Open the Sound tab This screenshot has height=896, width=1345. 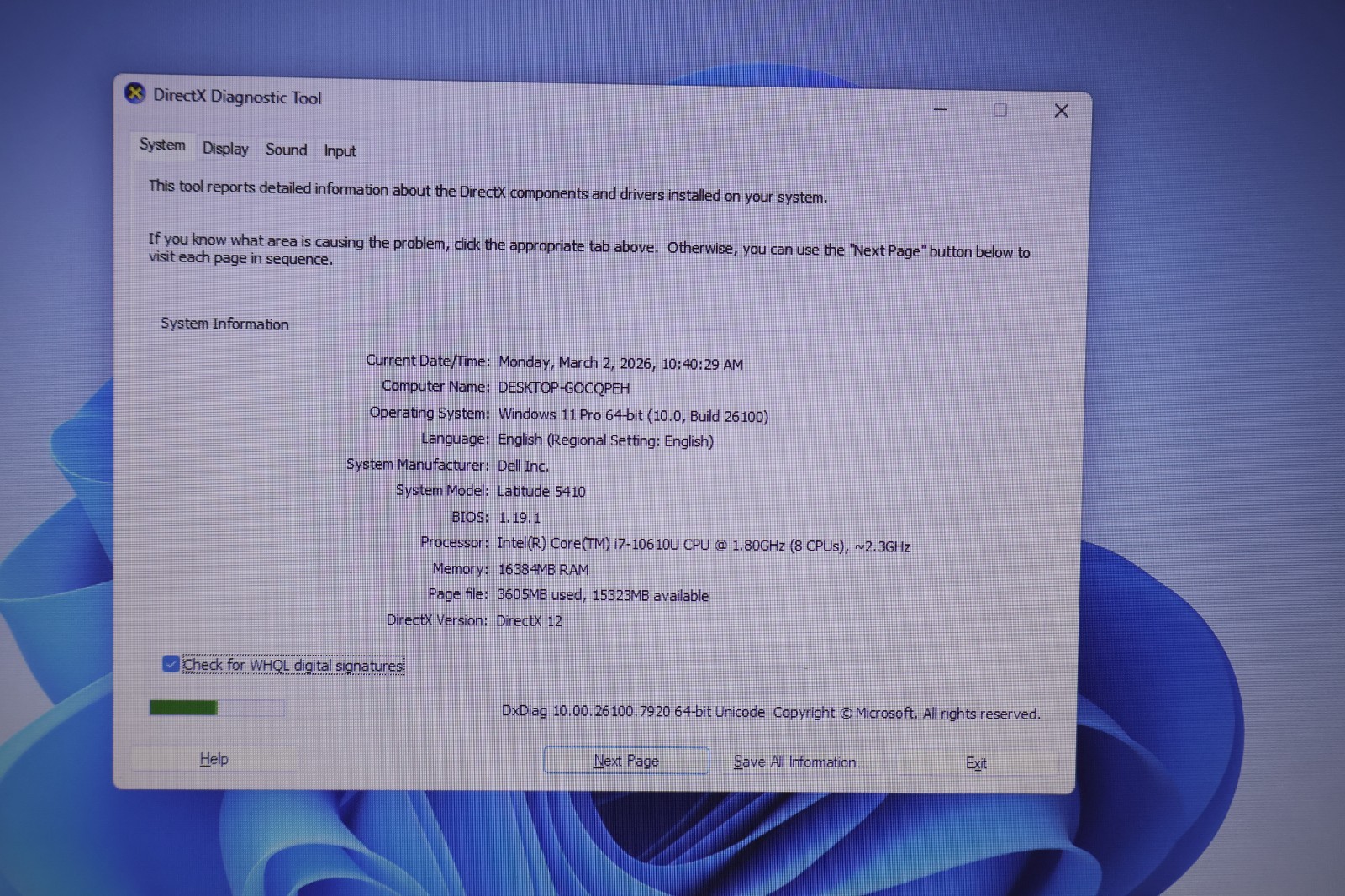click(x=286, y=150)
